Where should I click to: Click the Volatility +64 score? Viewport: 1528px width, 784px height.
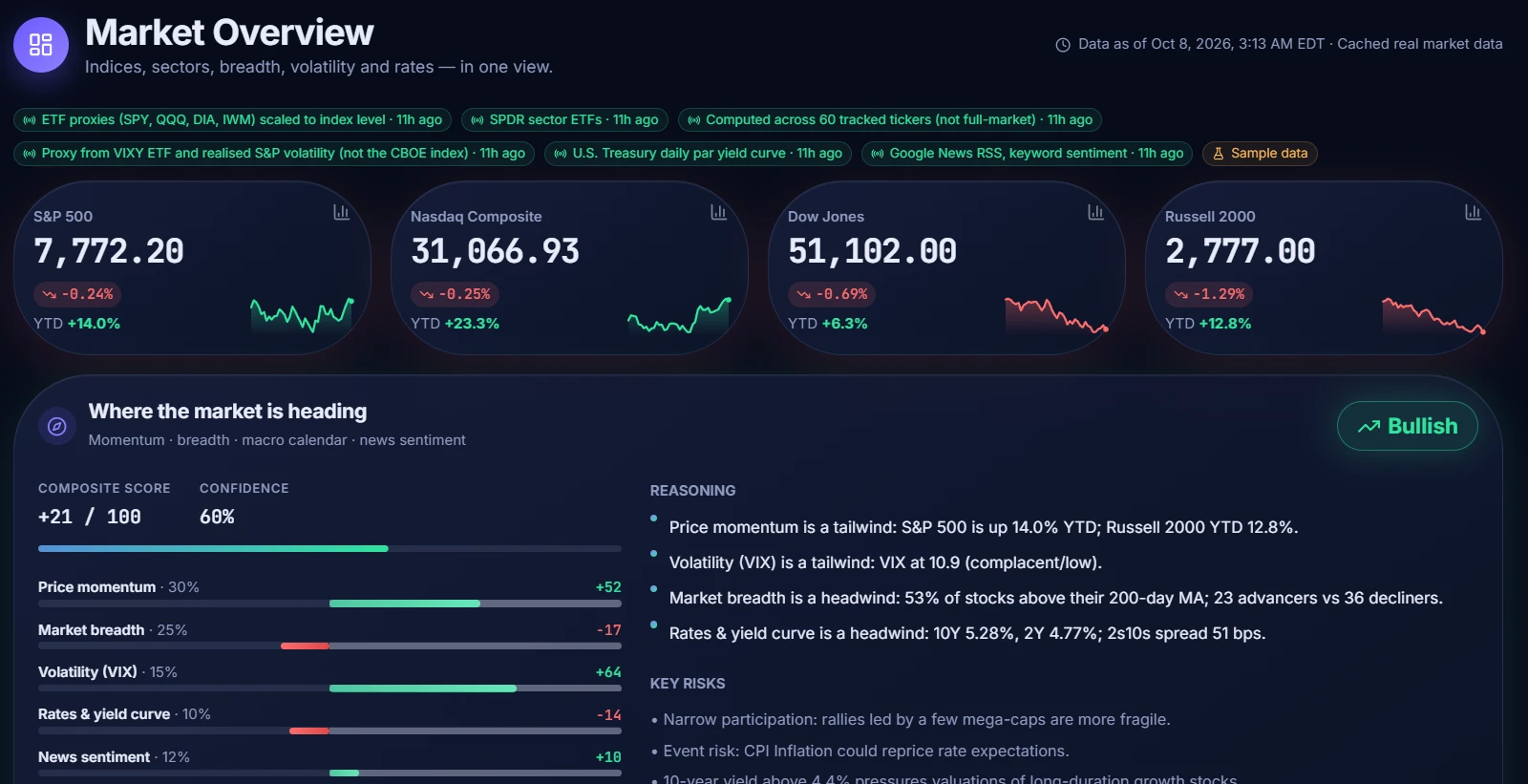(x=608, y=672)
